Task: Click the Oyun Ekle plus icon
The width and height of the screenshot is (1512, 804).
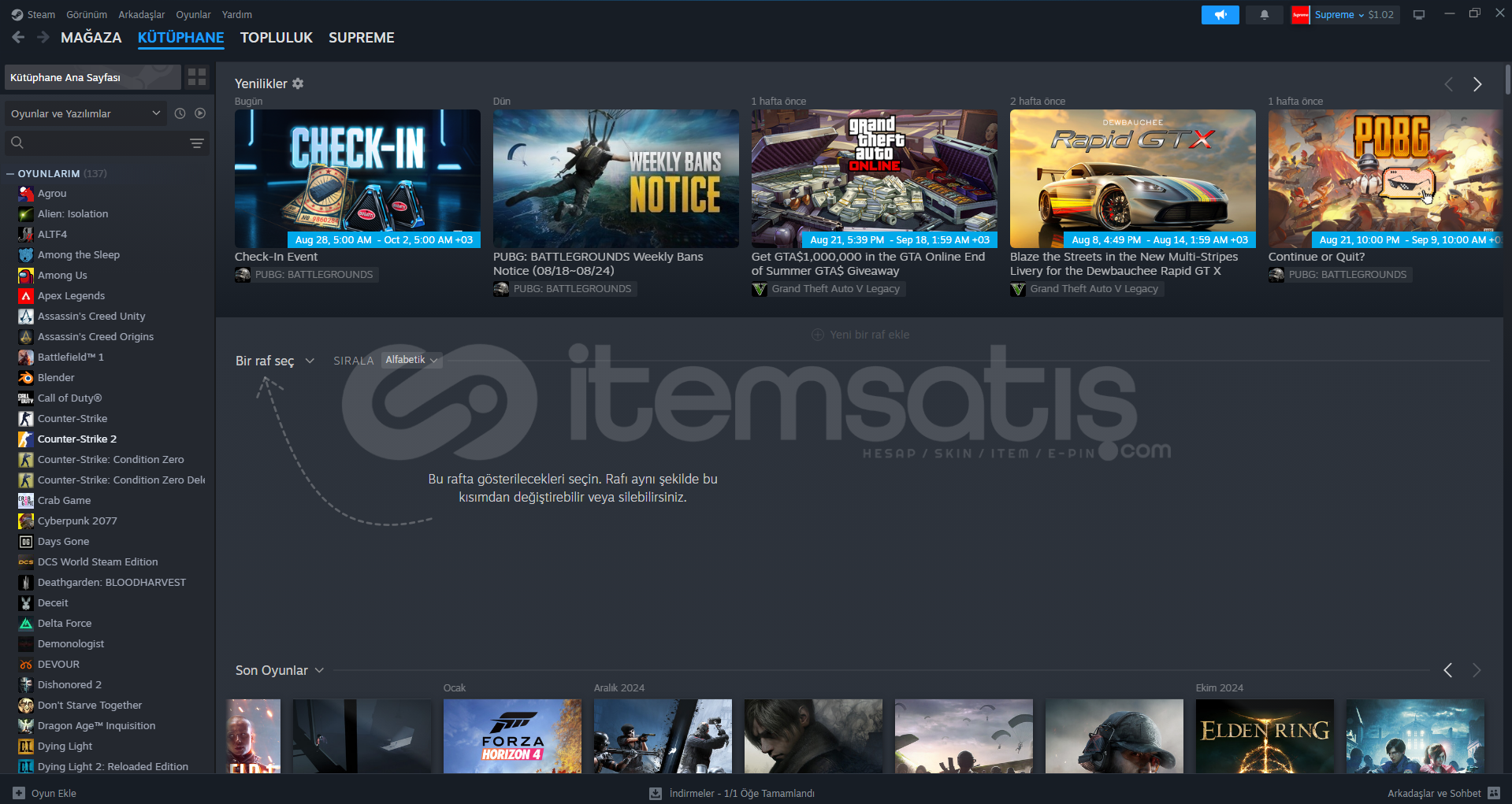Action: point(19,793)
